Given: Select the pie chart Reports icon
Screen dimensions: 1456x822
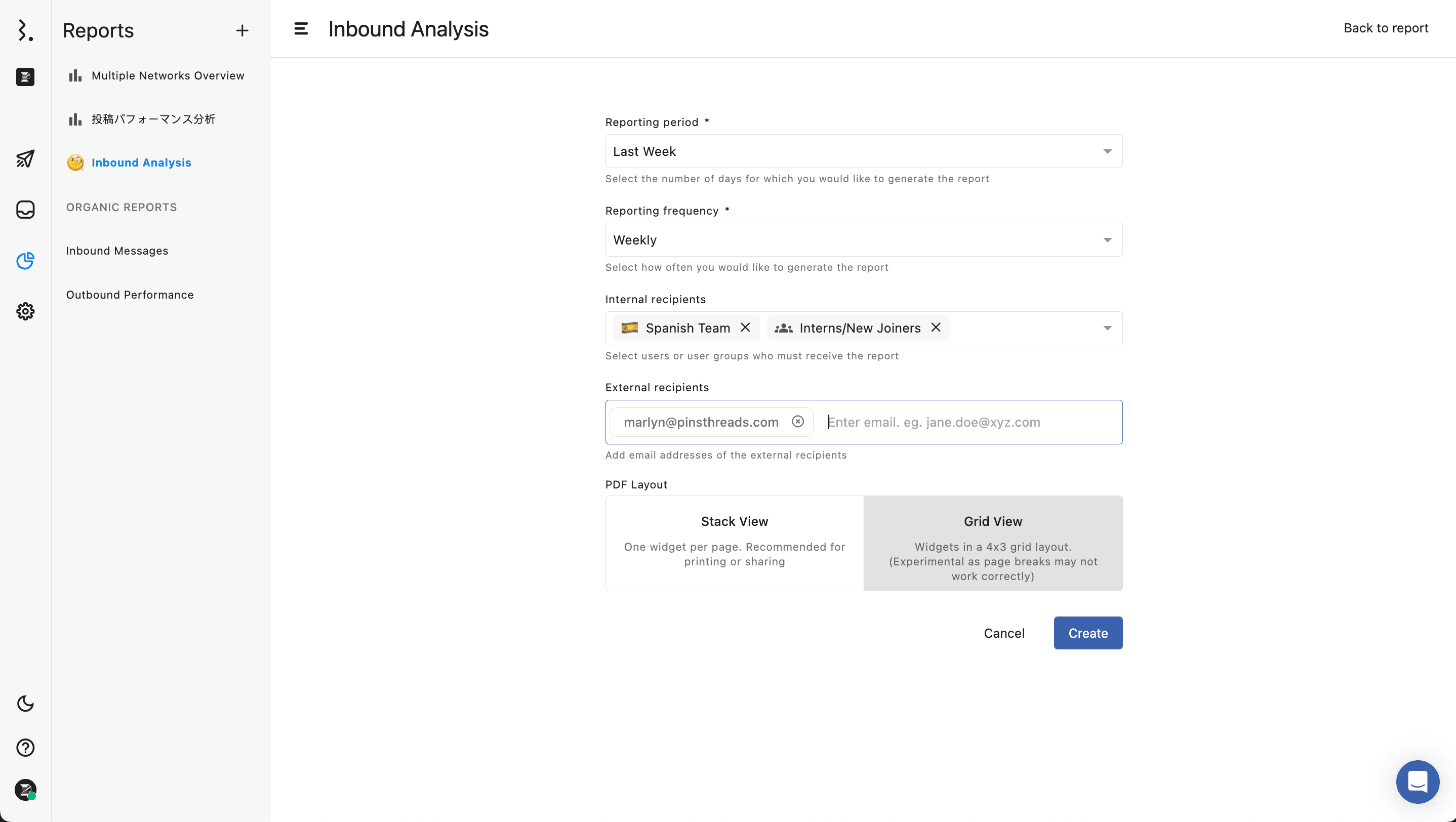Looking at the screenshot, I should pyautogui.click(x=25, y=261).
